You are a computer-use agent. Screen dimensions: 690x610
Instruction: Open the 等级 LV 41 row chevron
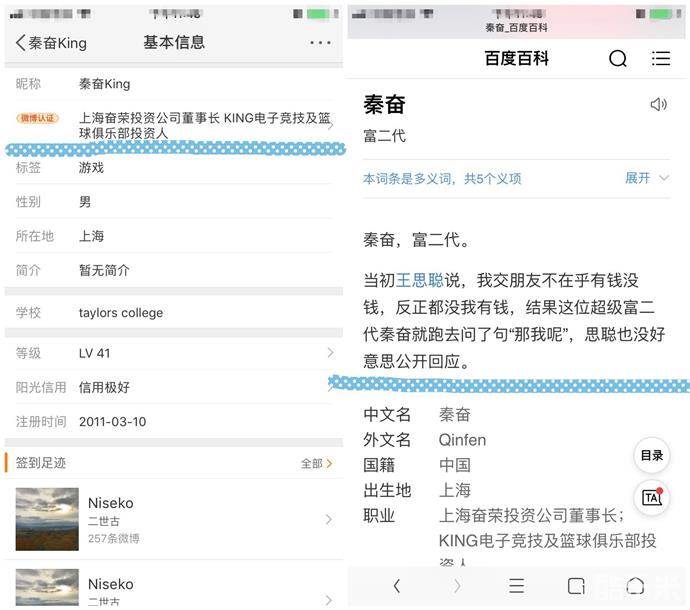click(x=330, y=353)
